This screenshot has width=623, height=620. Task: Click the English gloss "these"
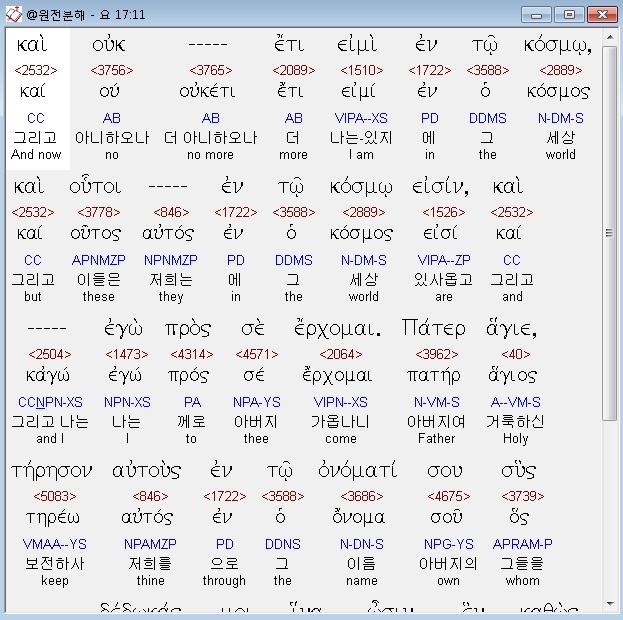pos(99,296)
